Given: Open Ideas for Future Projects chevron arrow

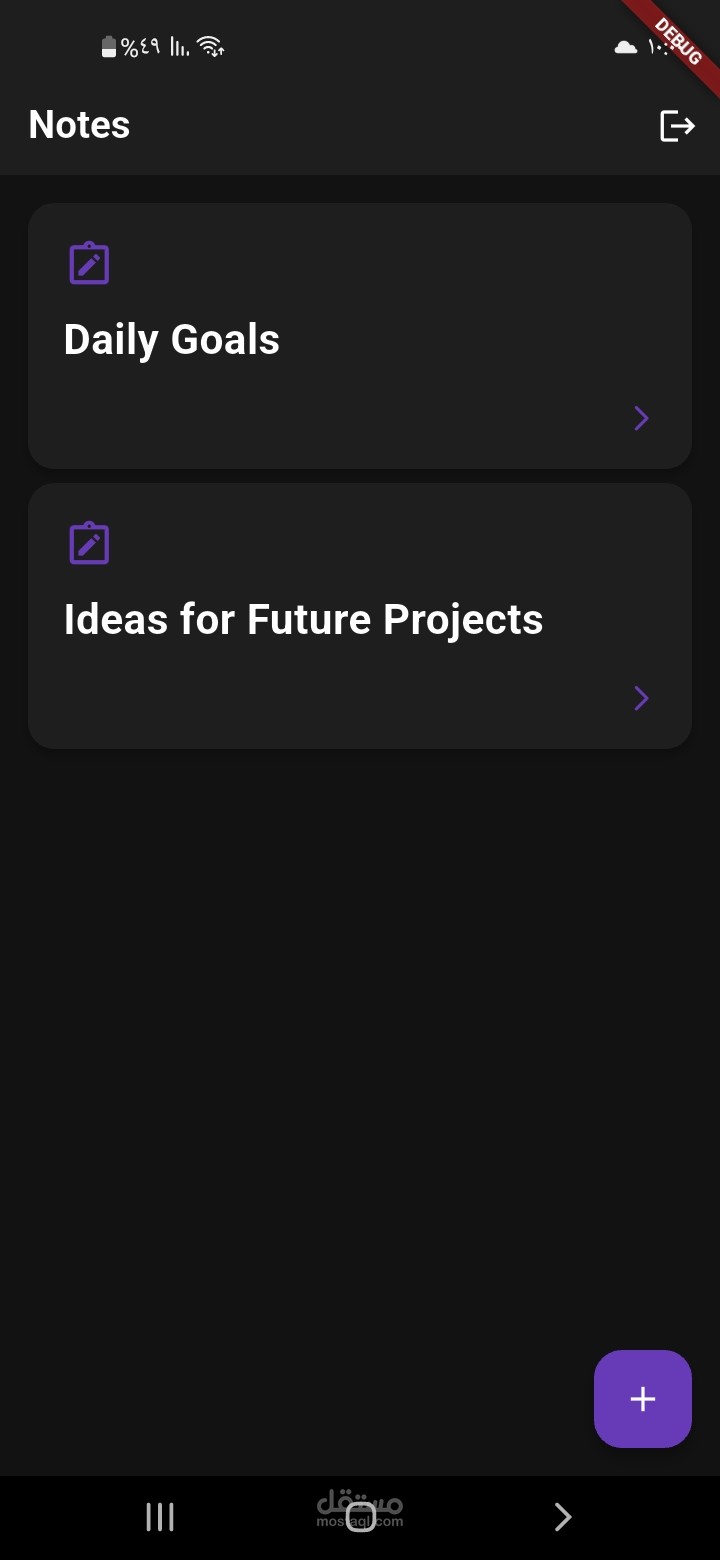Looking at the screenshot, I should [x=642, y=698].
